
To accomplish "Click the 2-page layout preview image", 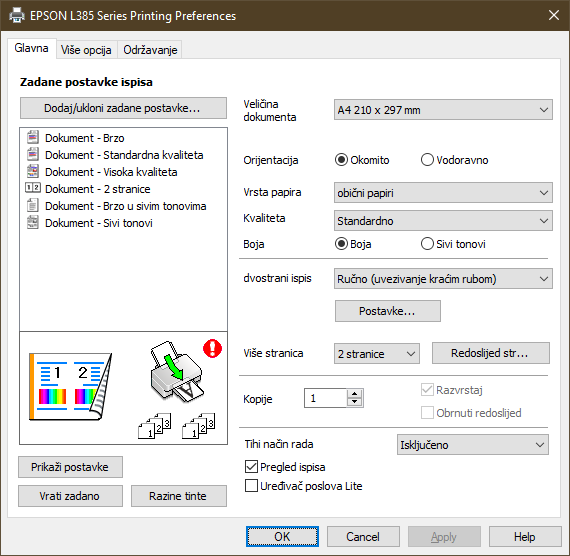I will pyautogui.click(x=70, y=386).
